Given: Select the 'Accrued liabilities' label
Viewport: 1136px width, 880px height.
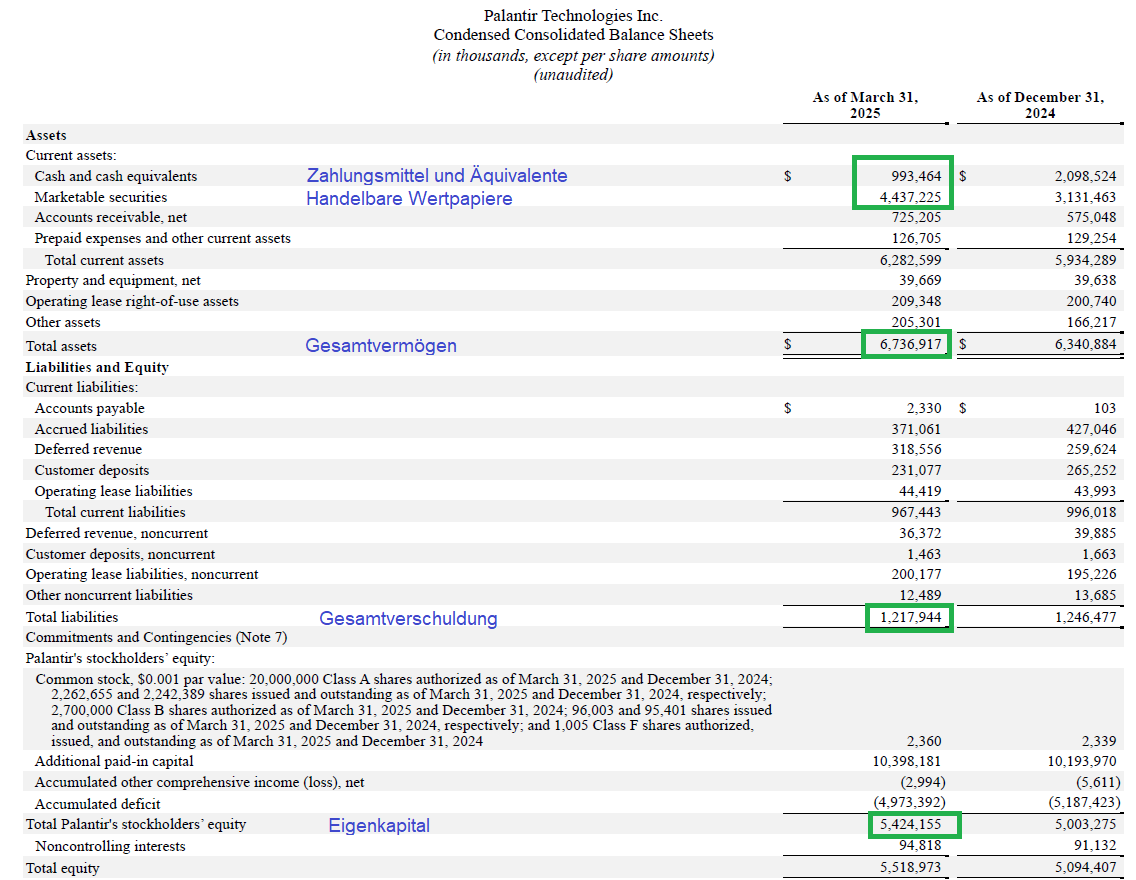Looking at the screenshot, I should (91, 429).
